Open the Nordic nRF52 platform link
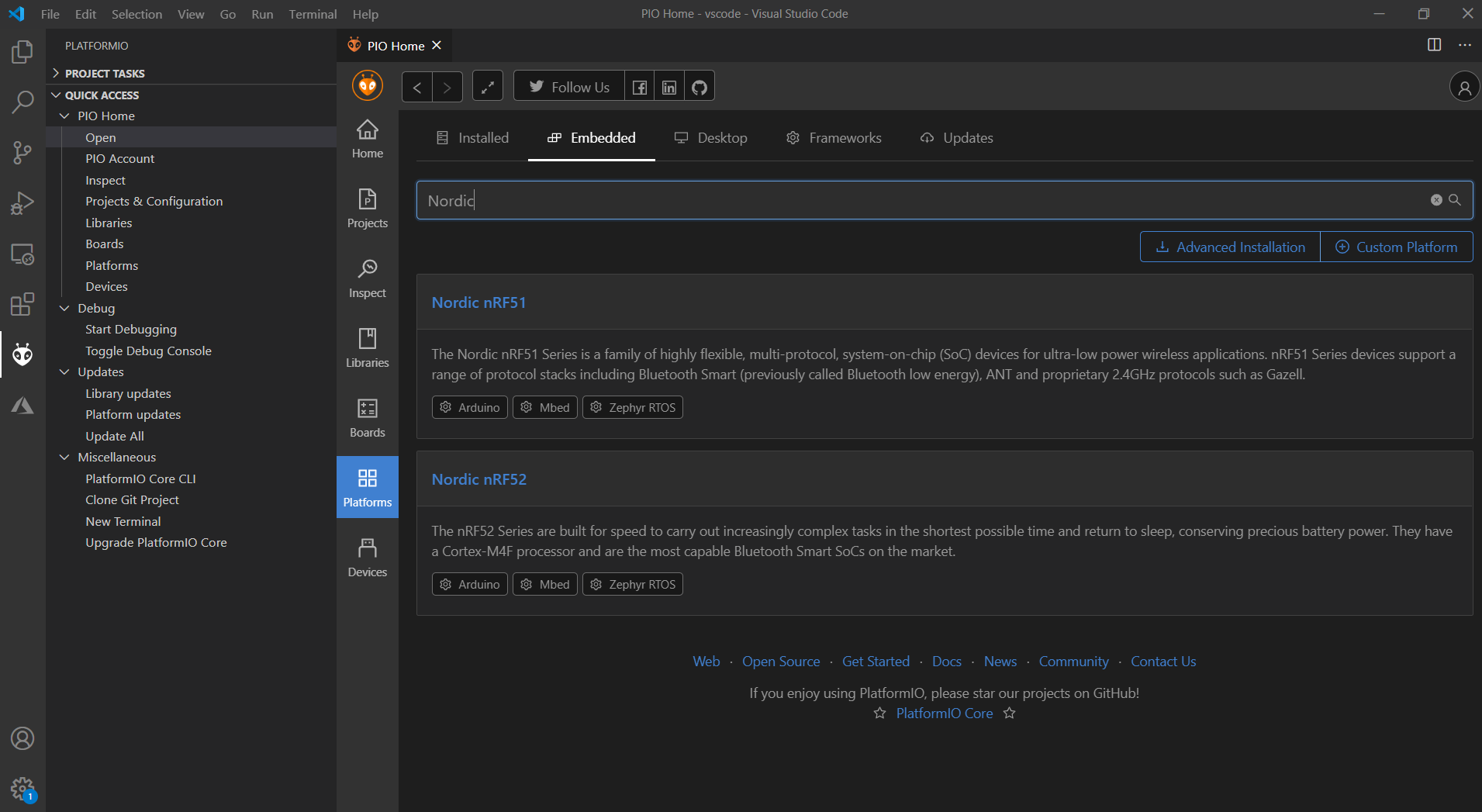 tap(478, 479)
